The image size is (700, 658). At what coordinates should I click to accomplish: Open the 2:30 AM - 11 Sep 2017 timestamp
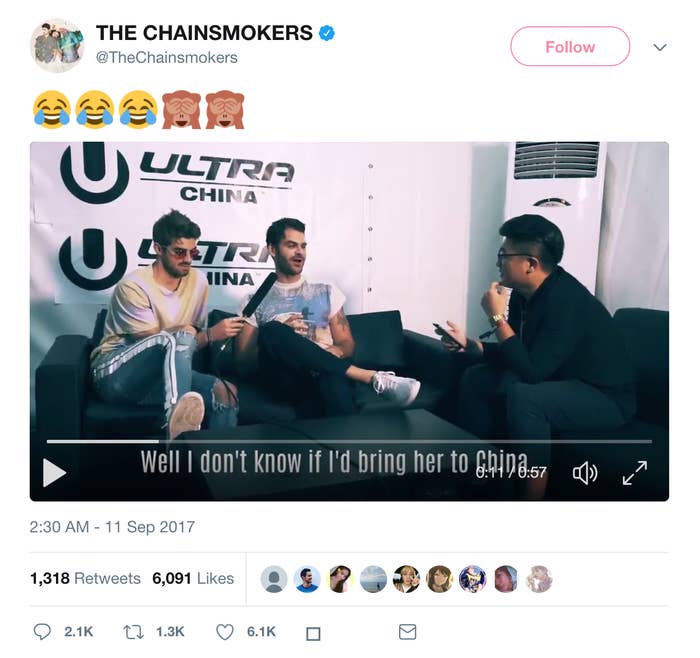coord(112,527)
